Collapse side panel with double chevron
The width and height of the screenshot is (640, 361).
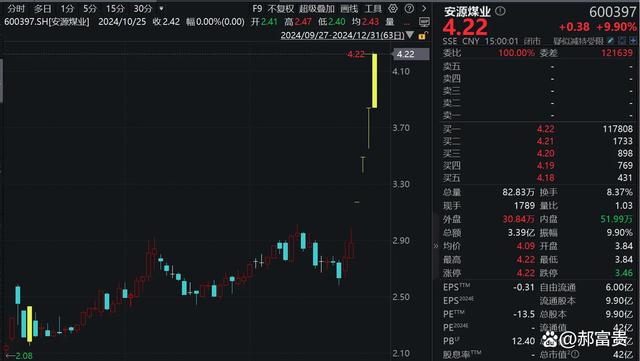pyautogui.click(x=436, y=246)
